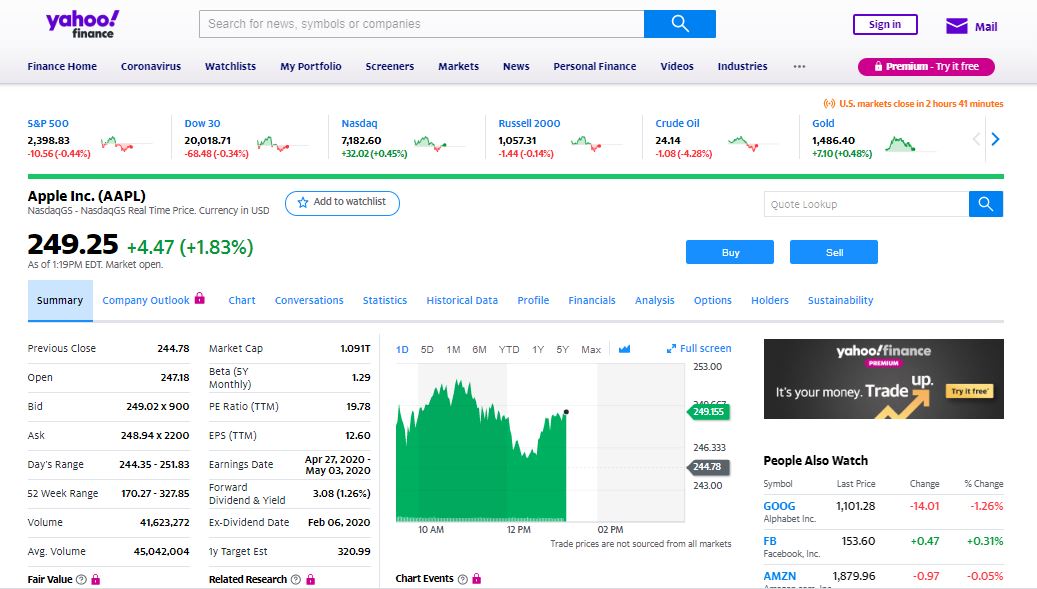Open the Analysis tab
This screenshot has height=589, width=1037.
pos(655,300)
